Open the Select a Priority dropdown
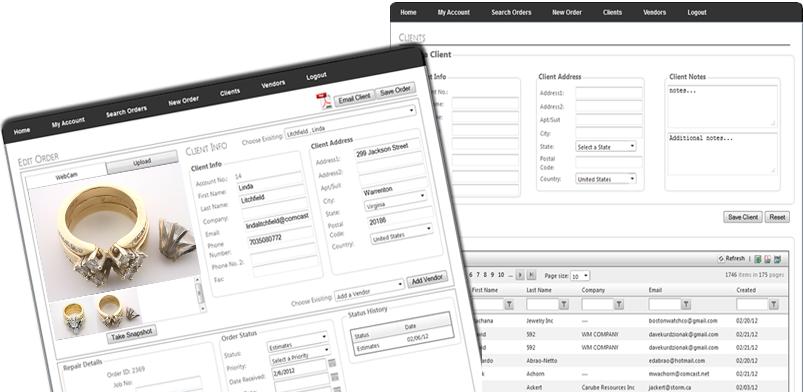 pos(299,355)
